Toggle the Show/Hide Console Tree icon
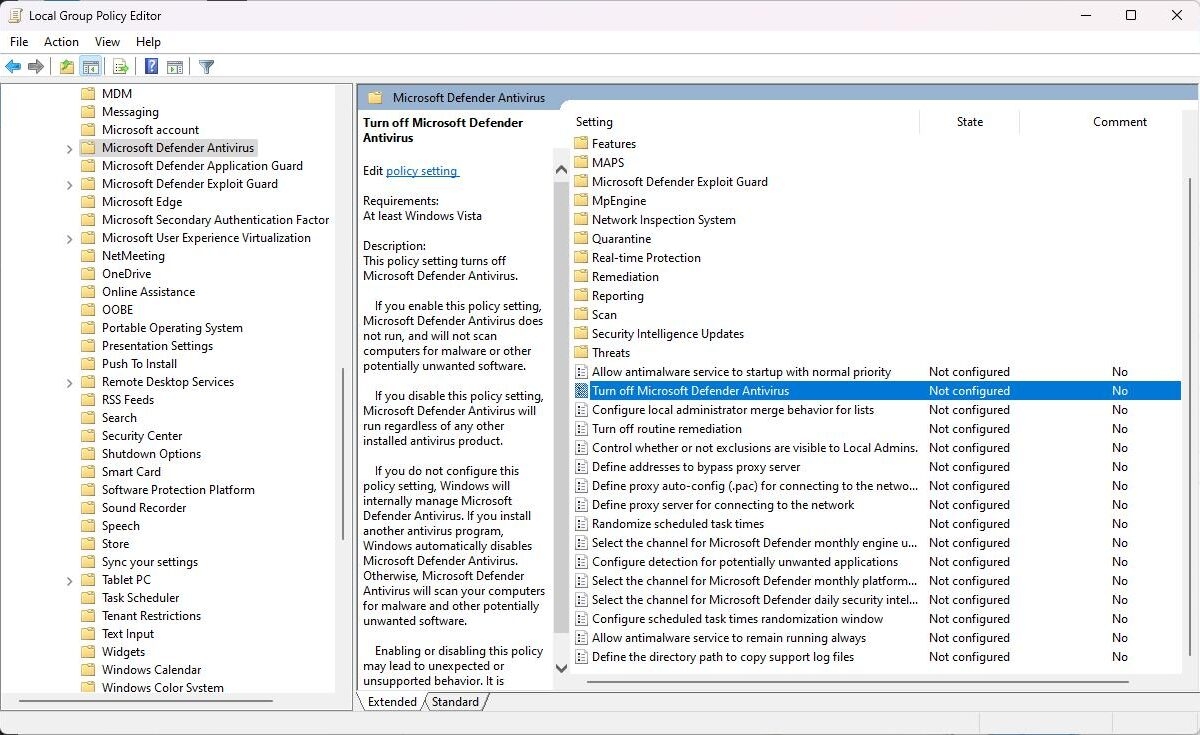 click(x=90, y=67)
